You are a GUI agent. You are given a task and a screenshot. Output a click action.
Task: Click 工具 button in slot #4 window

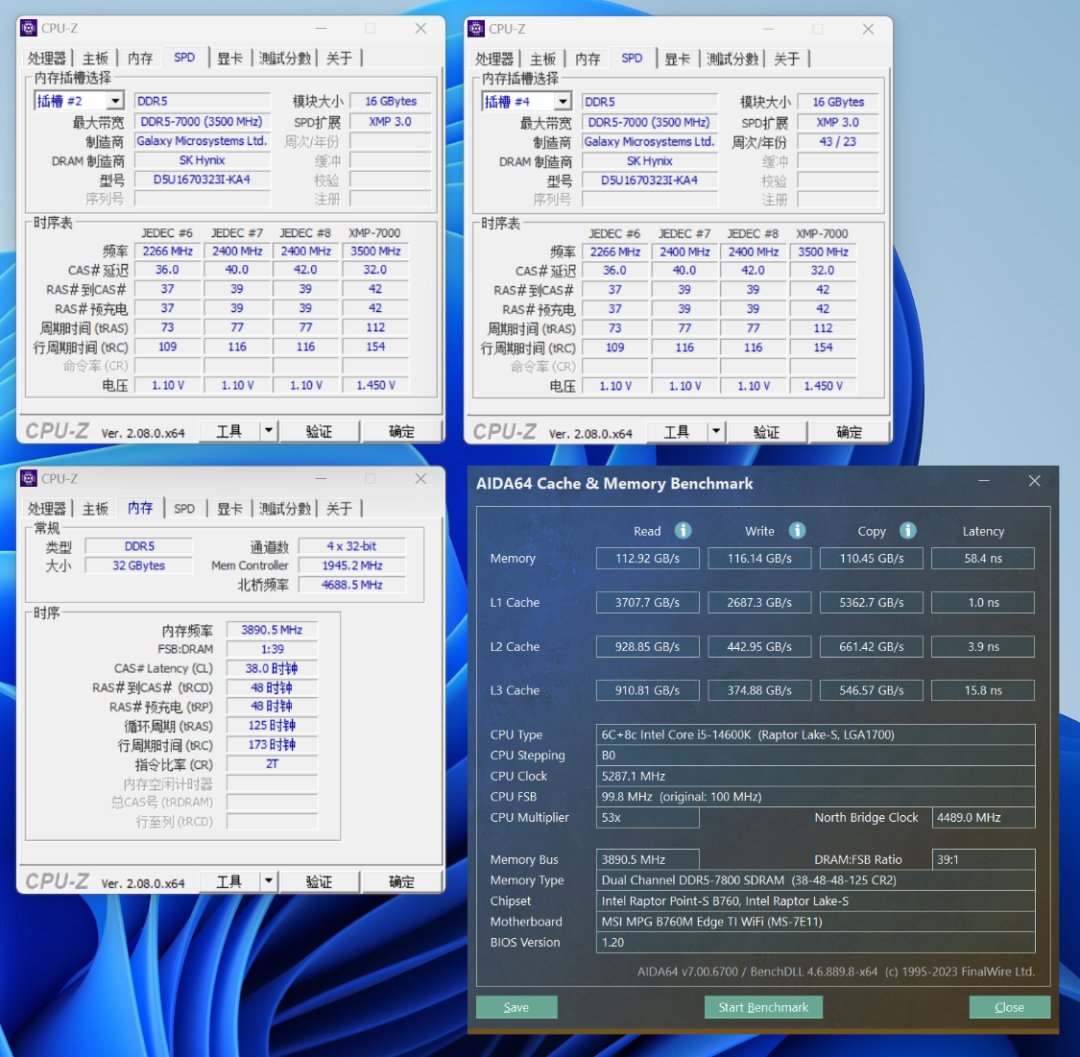677,432
